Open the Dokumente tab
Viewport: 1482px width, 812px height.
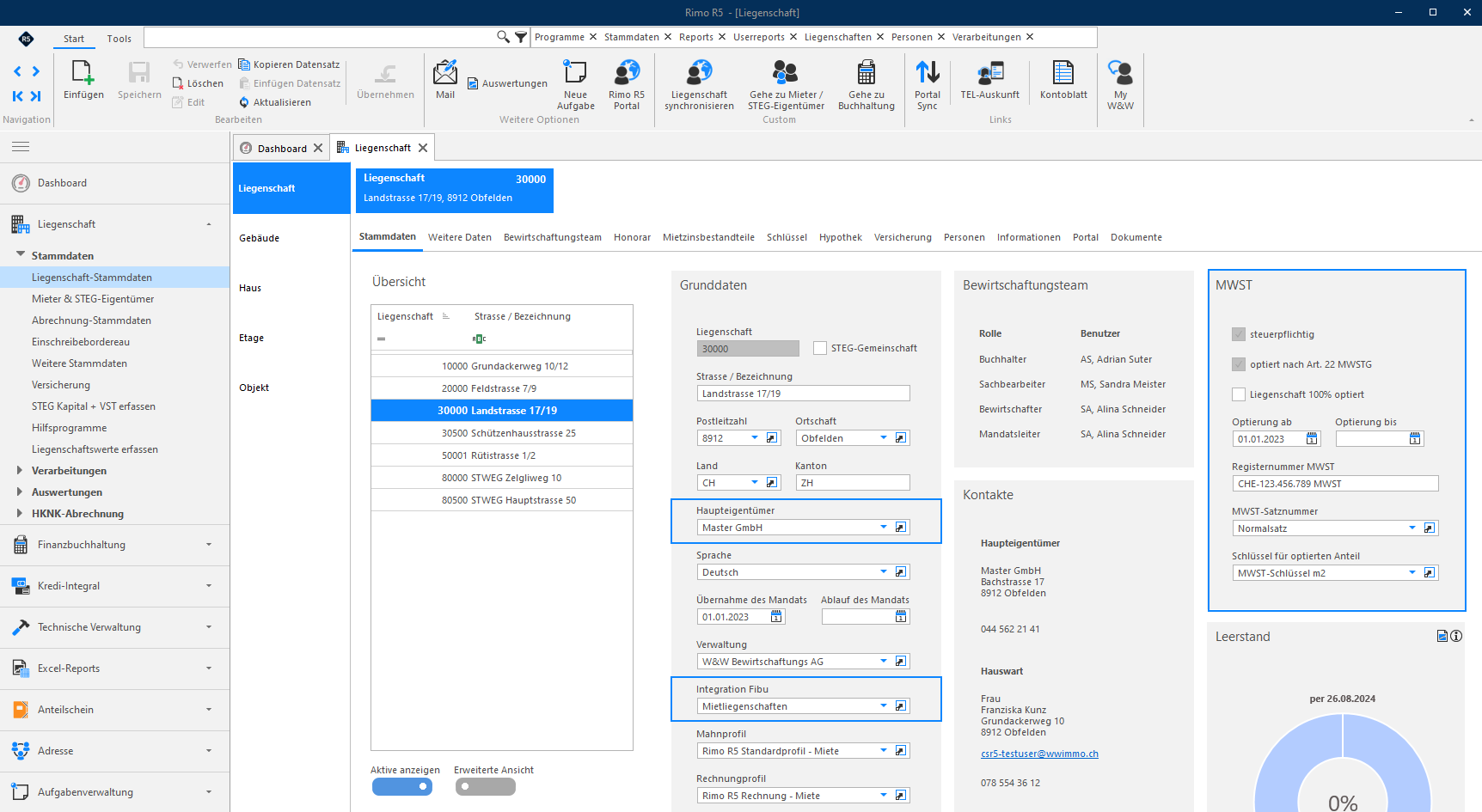pyautogui.click(x=1136, y=237)
